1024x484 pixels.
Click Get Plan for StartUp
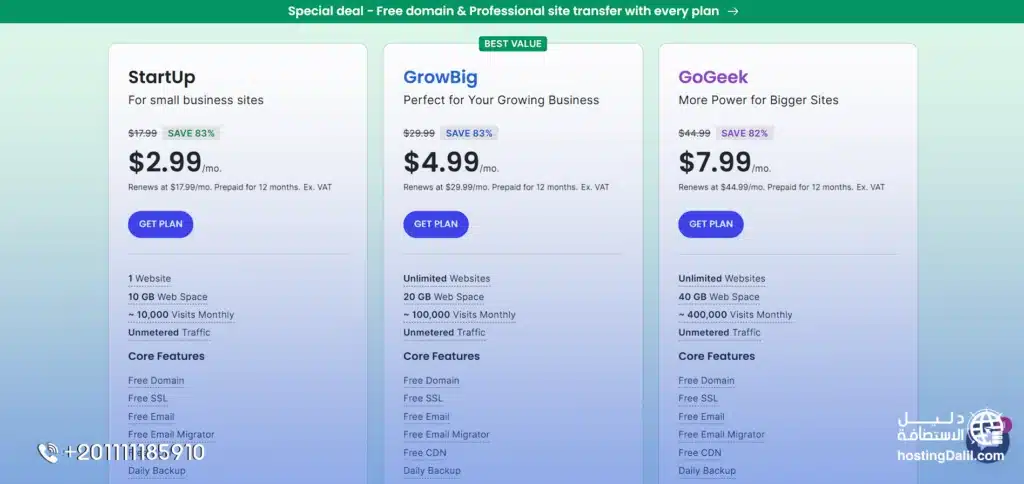coord(160,224)
